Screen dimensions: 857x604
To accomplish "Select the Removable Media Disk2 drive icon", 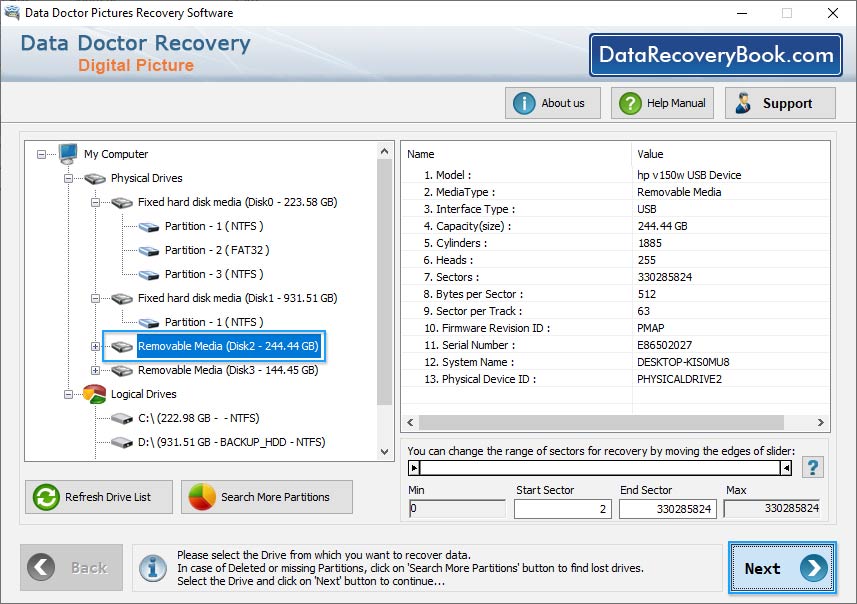I will click(x=121, y=346).
